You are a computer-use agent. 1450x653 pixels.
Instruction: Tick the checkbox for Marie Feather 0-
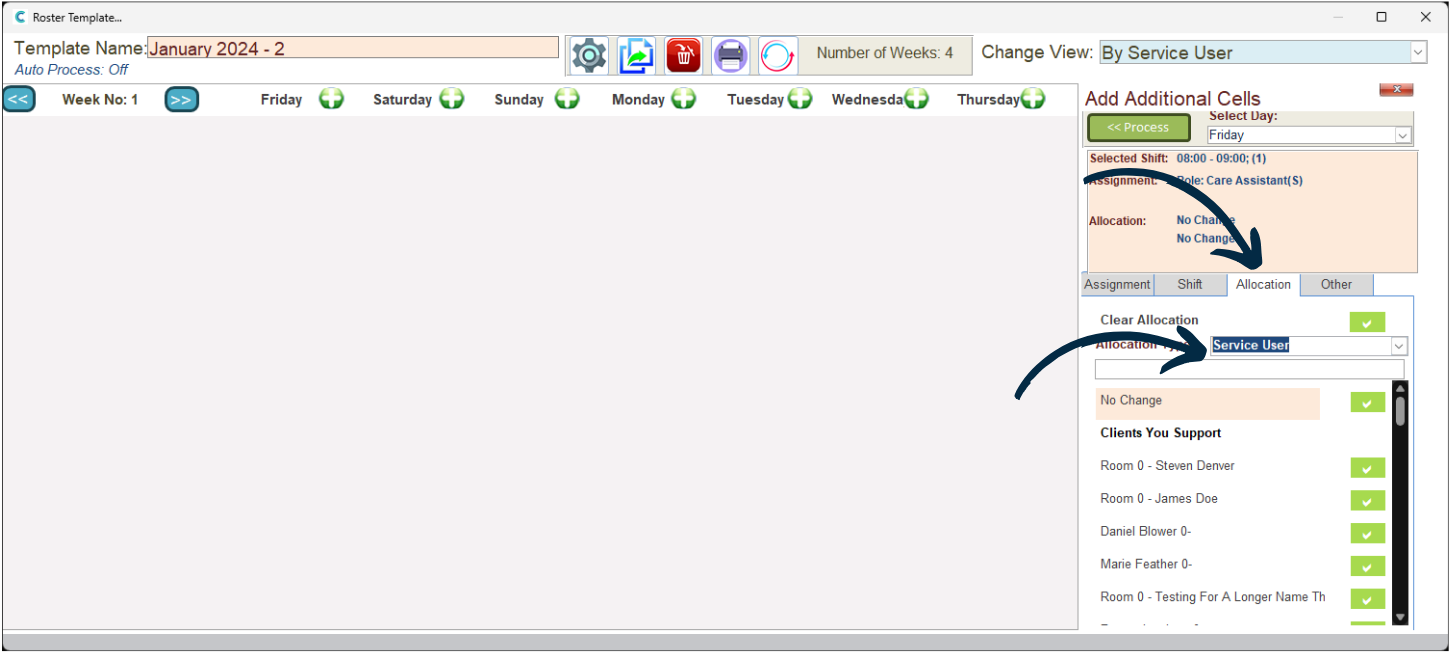[x=1366, y=566]
